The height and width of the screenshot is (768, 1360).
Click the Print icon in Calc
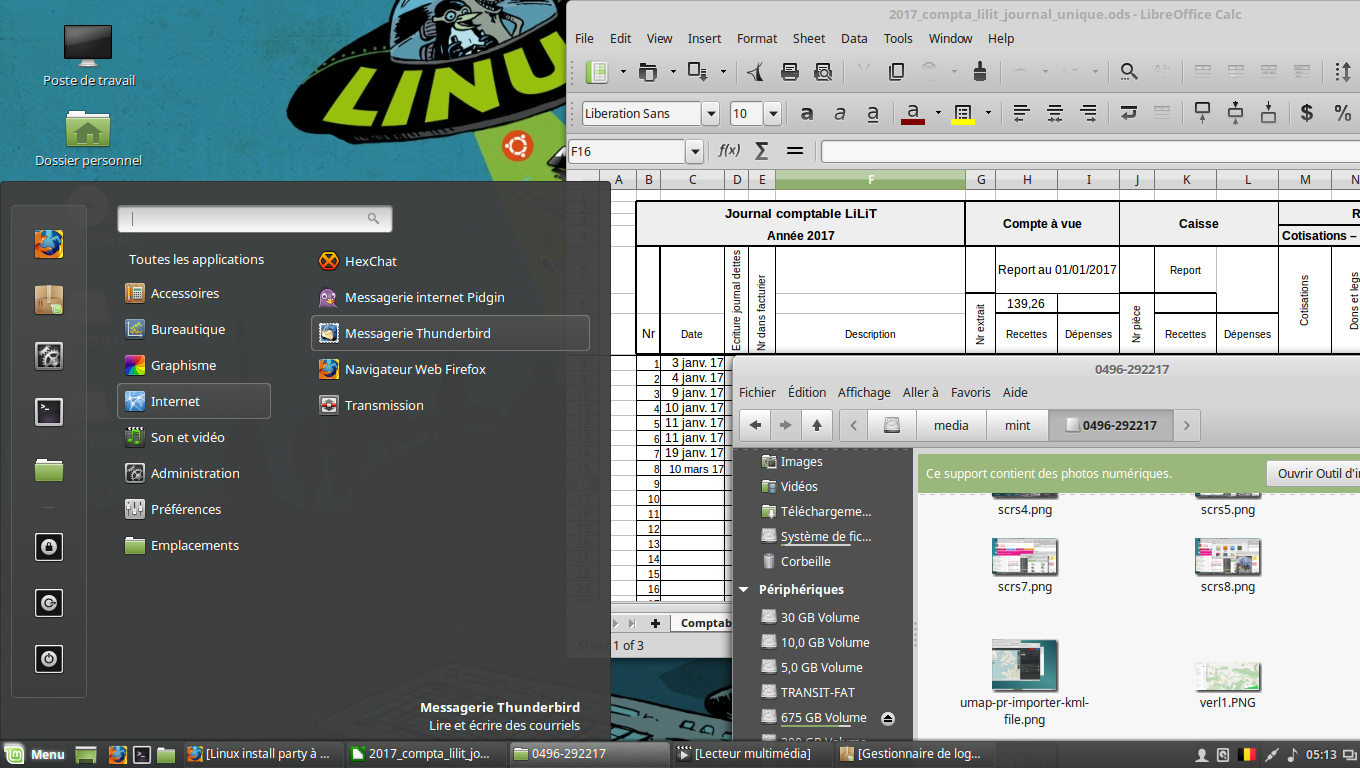click(x=789, y=71)
